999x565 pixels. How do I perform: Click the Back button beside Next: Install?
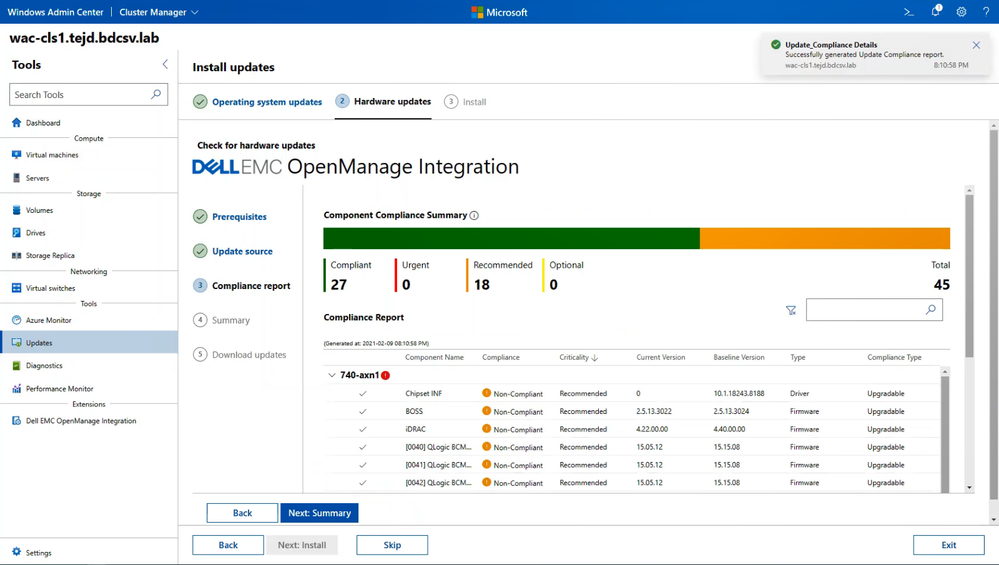228,545
